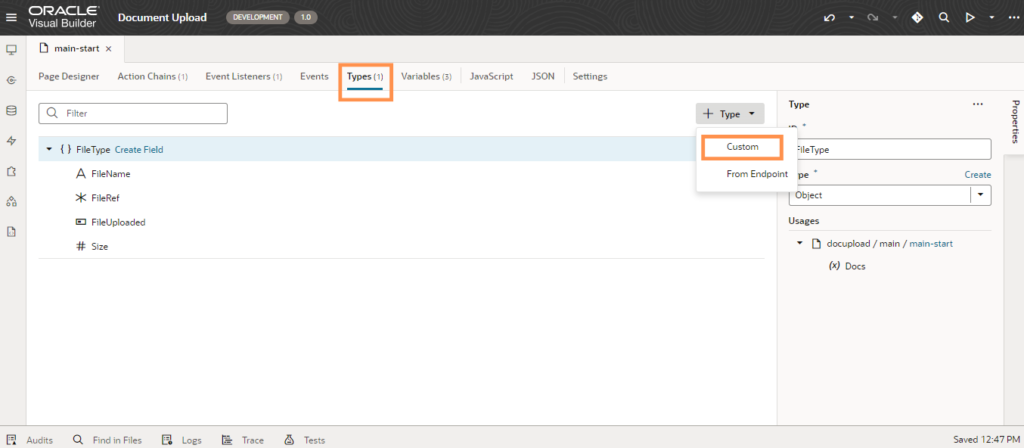Open the Git repository icon

pos(917,18)
